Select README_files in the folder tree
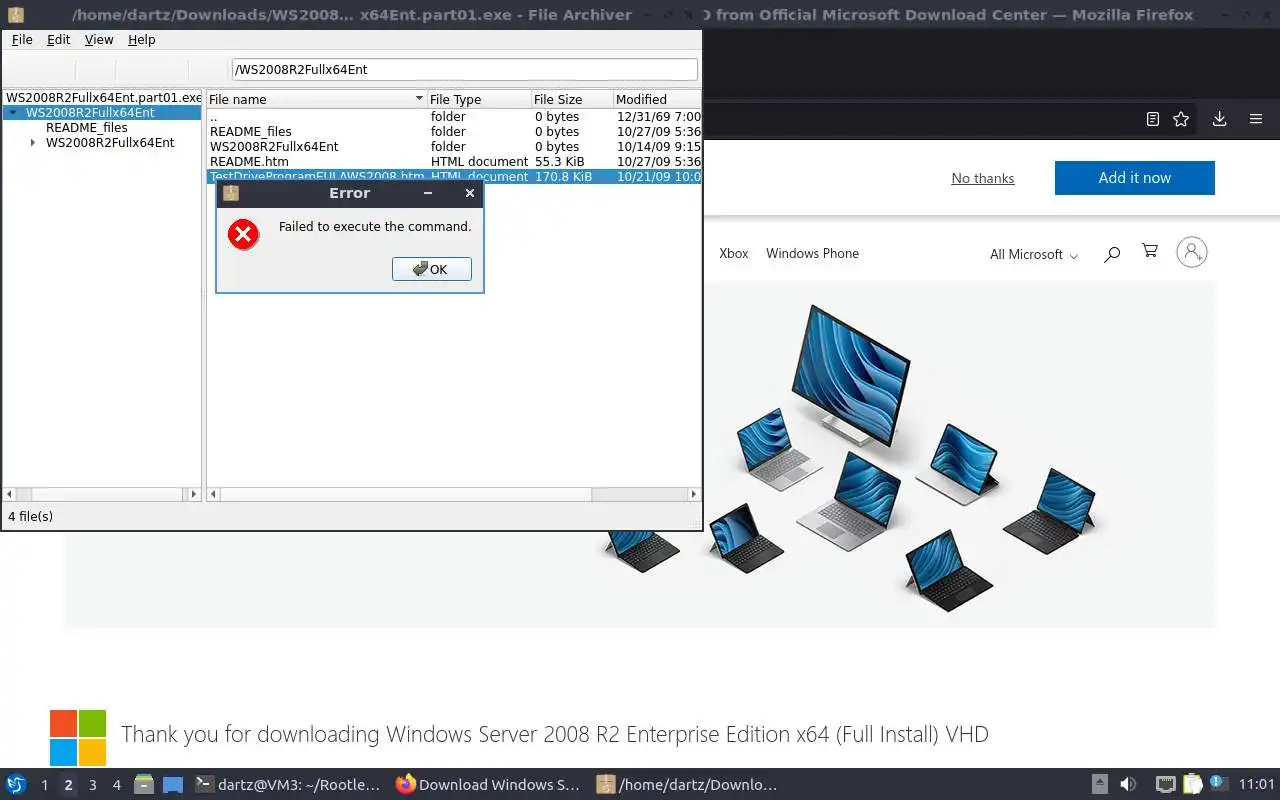The height and width of the screenshot is (800, 1280). tap(87, 128)
